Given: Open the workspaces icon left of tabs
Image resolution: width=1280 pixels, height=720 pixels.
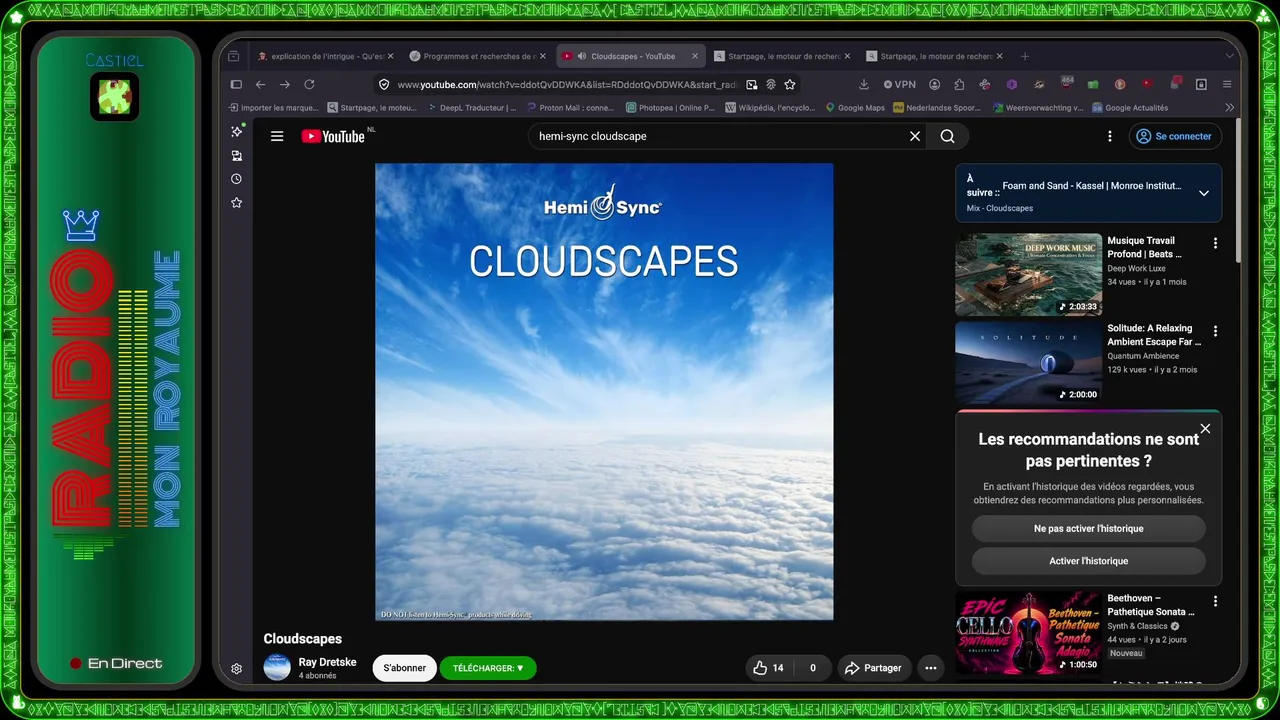Looking at the screenshot, I should 233,56.
